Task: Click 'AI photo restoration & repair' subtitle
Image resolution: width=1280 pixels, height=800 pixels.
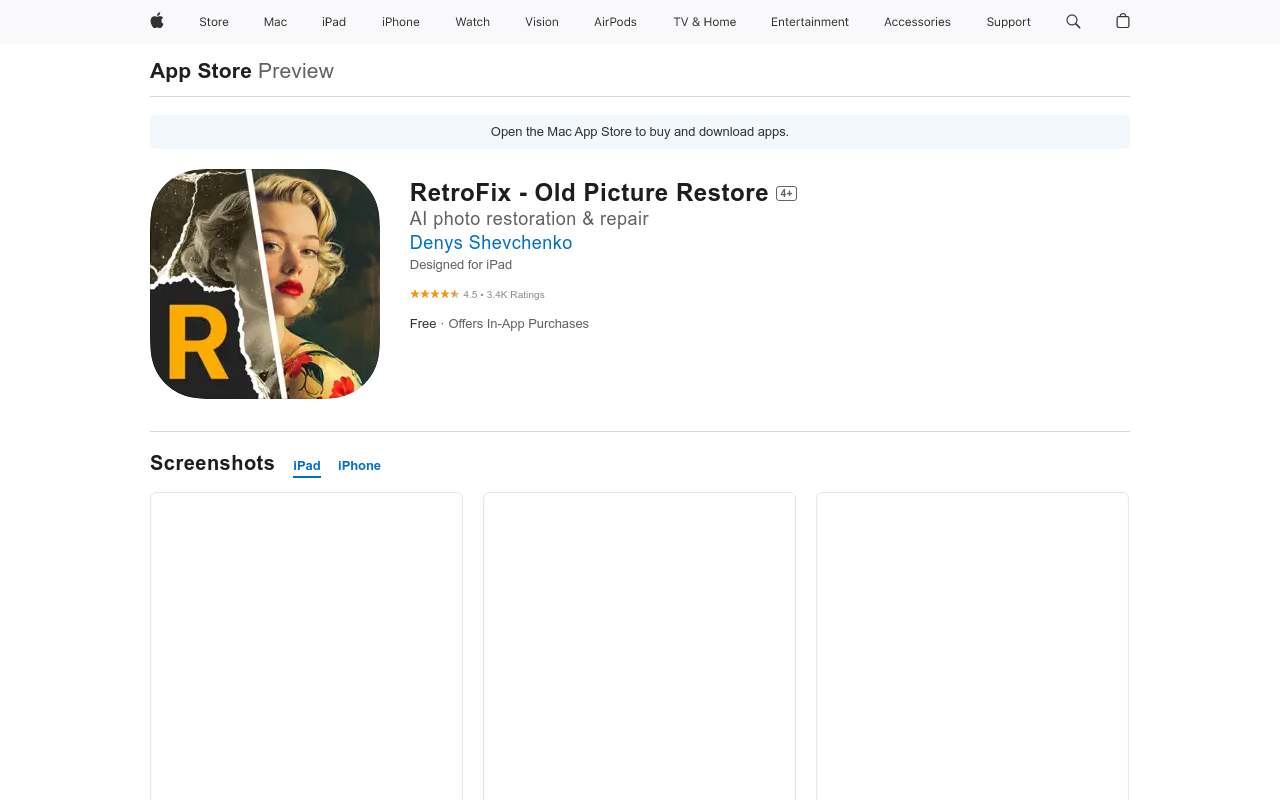Action: (529, 219)
